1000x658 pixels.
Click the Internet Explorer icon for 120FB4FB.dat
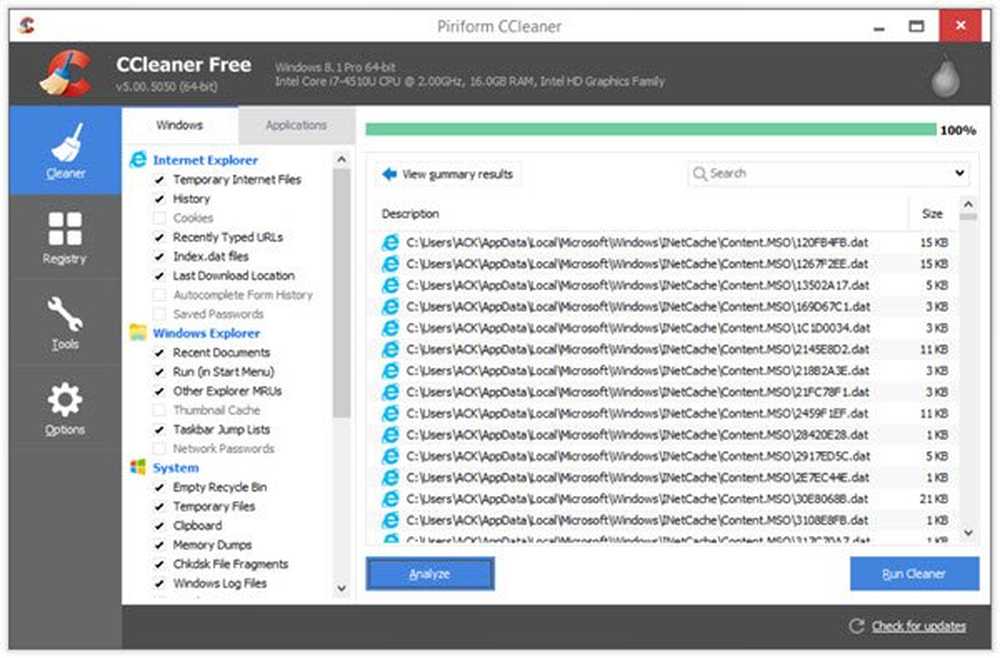click(x=389, y=242)
